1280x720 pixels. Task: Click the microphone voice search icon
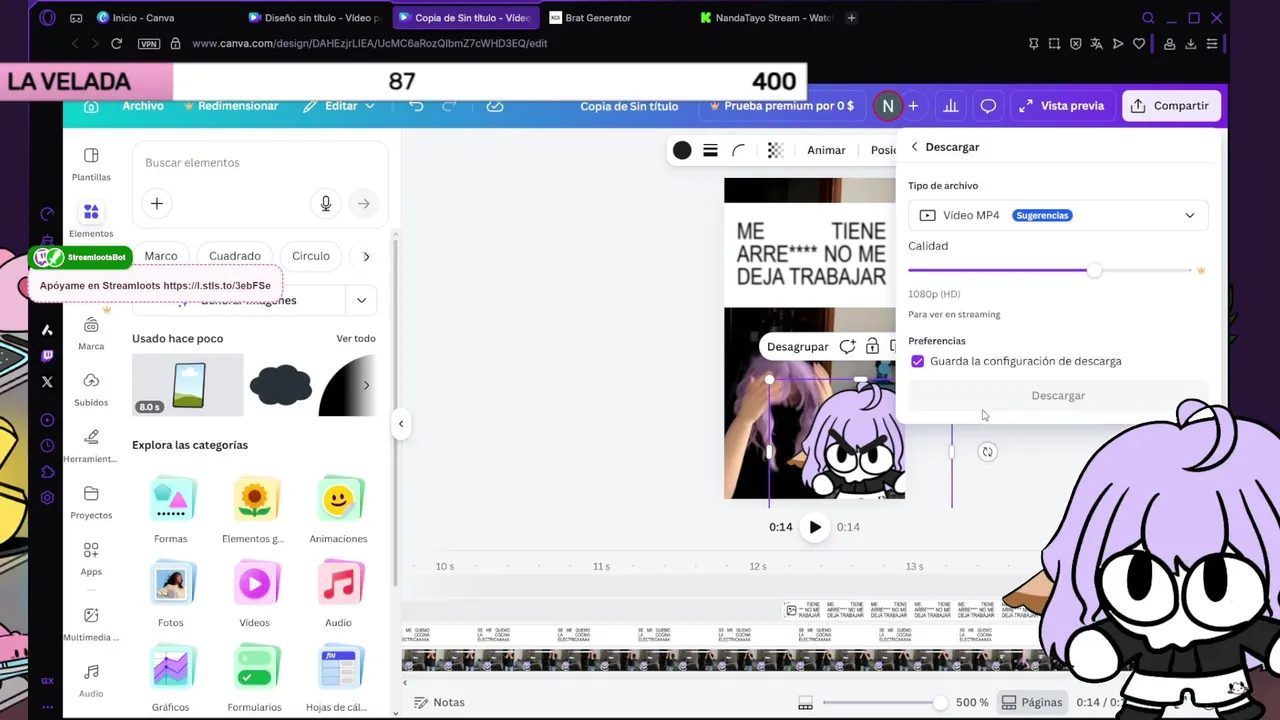point(325,204)
